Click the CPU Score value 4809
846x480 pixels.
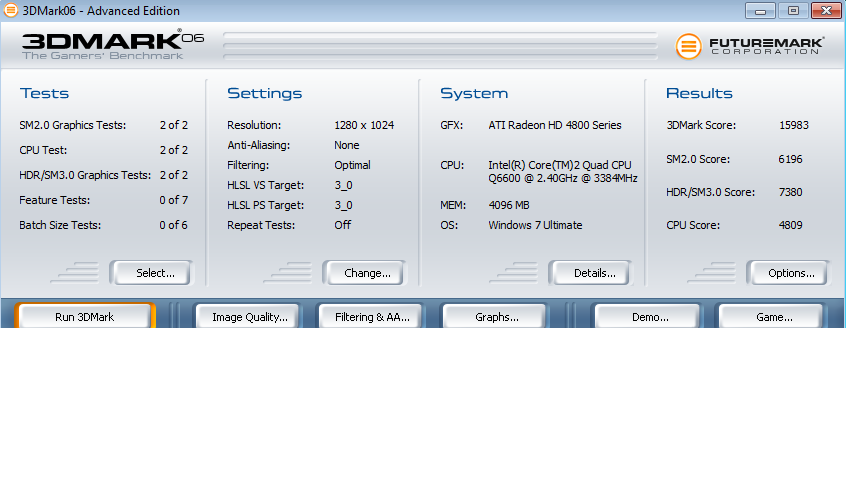tap(790, 225)
